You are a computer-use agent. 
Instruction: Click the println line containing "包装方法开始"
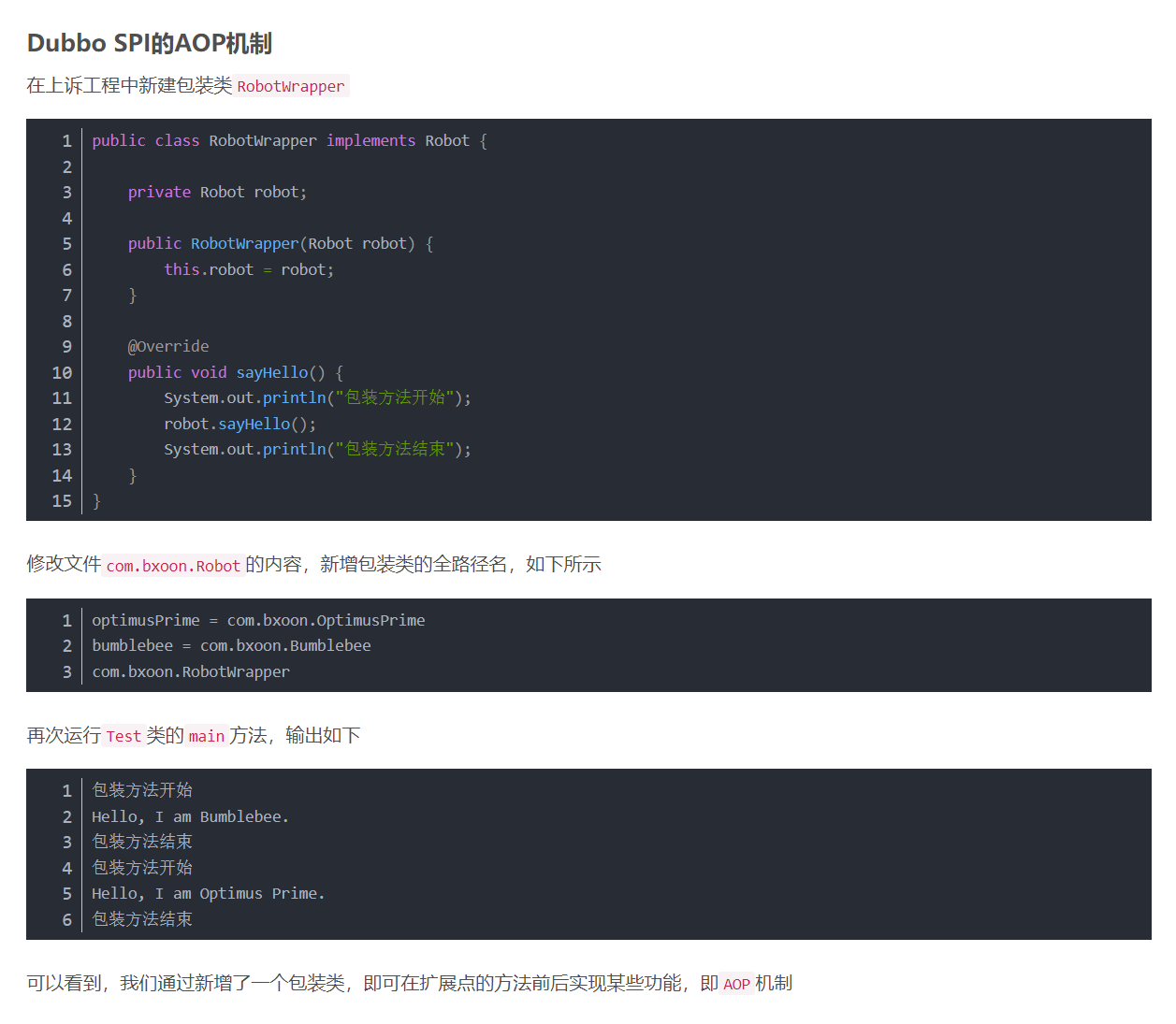(x=317, y=397)
